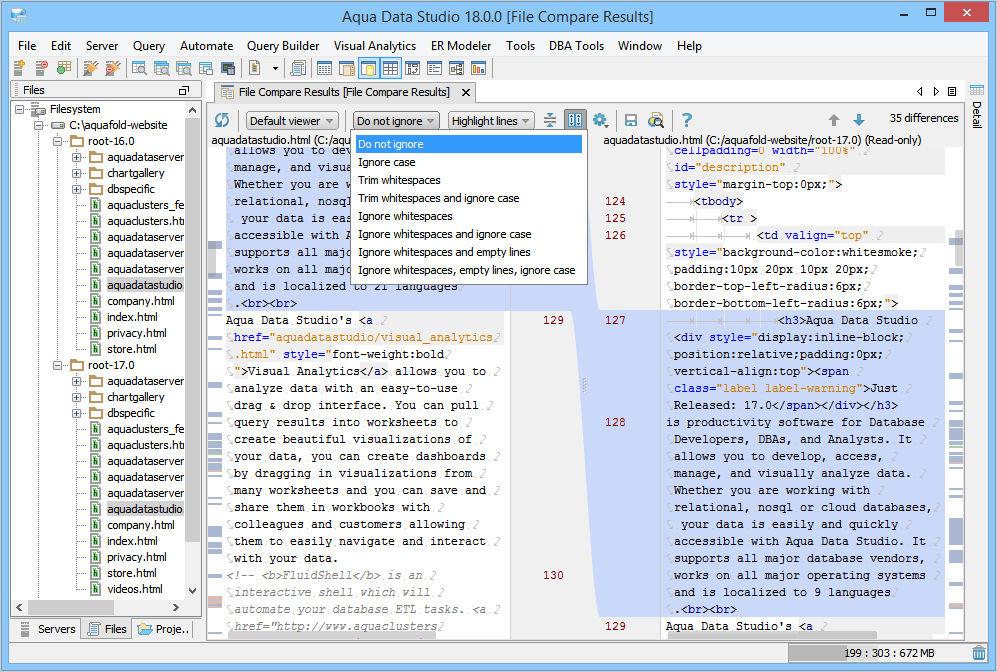Collapse the Filesystem tree node
Screen dimensions: 997x672
coord(20,109)
